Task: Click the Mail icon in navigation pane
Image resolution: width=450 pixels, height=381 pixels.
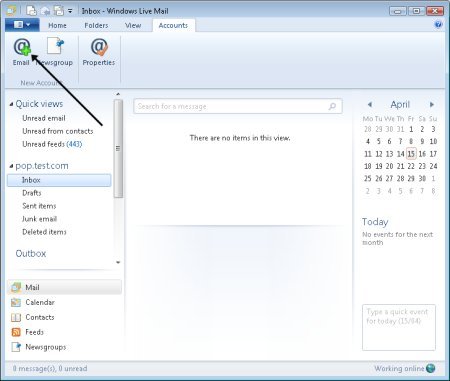Action: [x=16, y=287]
